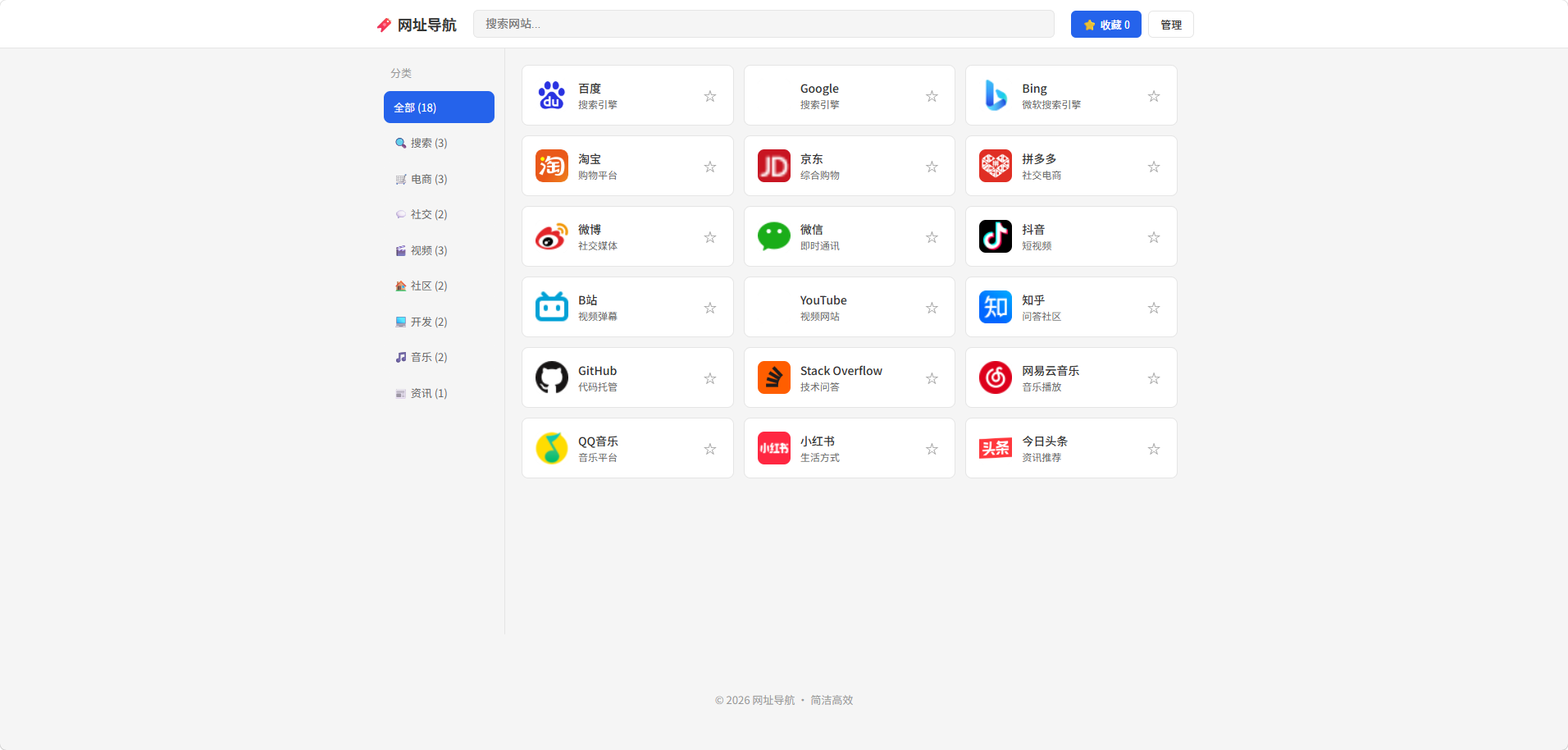This screenshot has width=1568, height=750.
Task: Open the Weibo eye logo icon
Action: tap(552, 236)
